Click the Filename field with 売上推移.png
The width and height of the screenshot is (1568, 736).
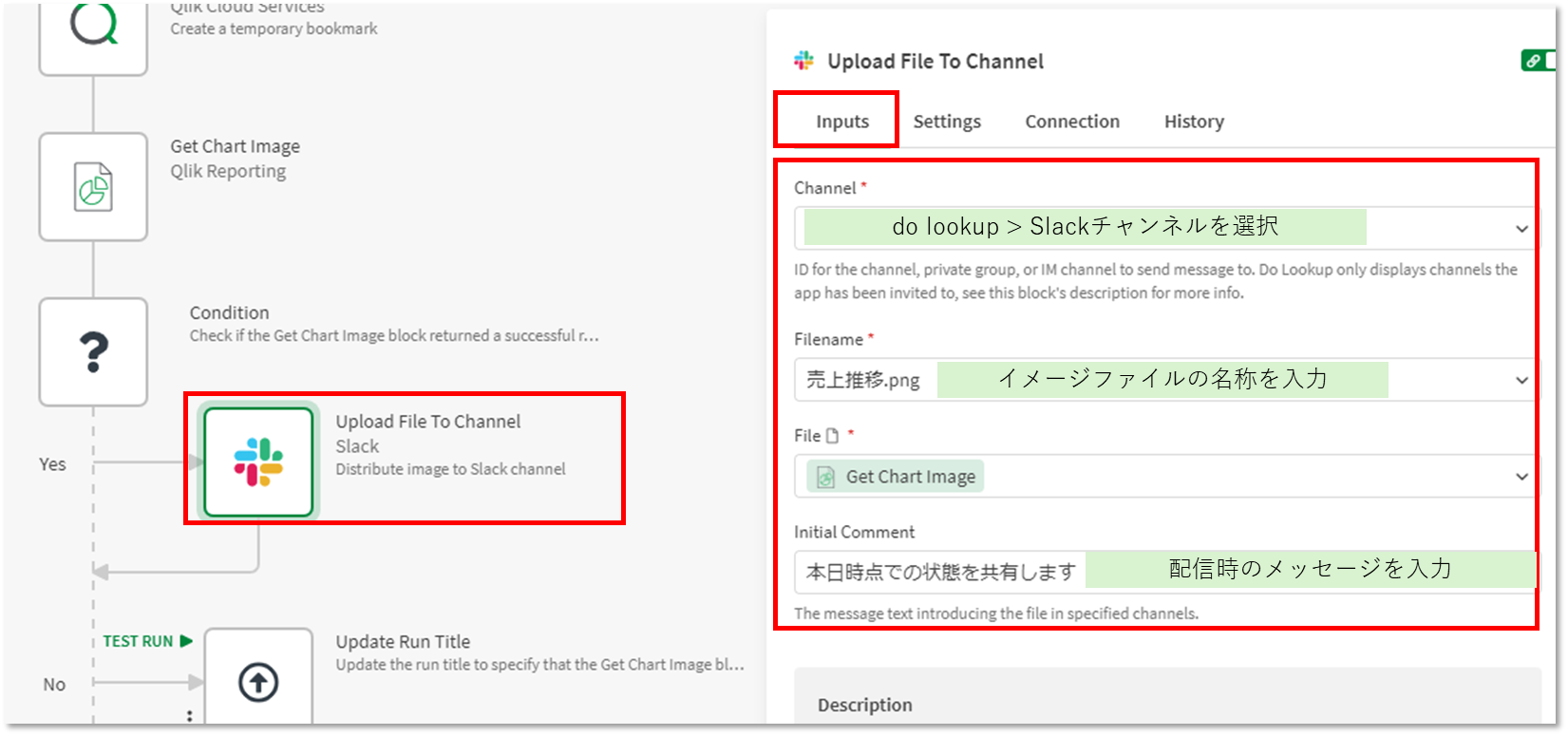click(x=1164, y=380)
